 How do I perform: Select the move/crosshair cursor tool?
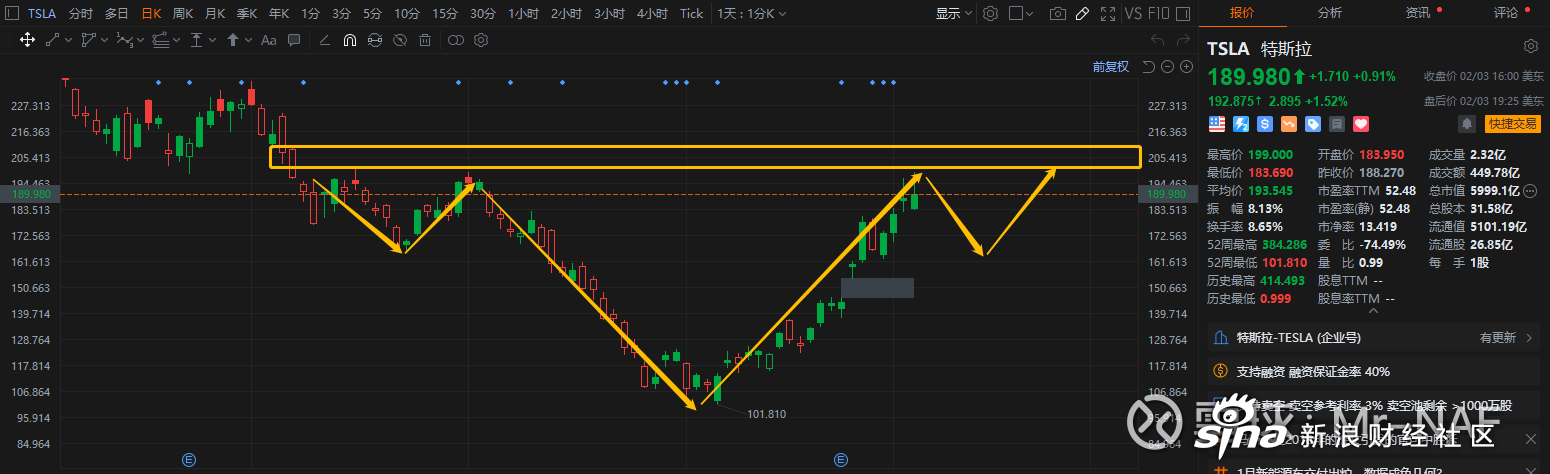pos(27,40)
